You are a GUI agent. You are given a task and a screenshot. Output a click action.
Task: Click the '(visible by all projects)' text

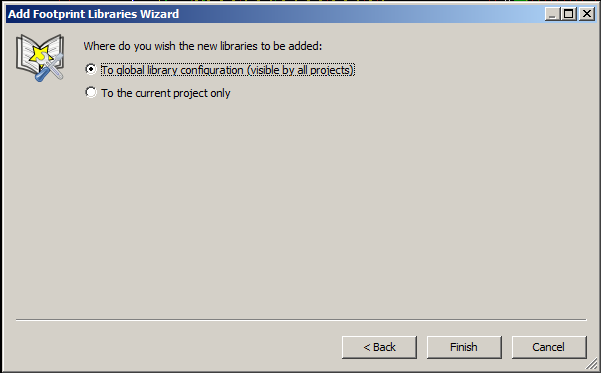pyautogui.click(x=300, y=70)
